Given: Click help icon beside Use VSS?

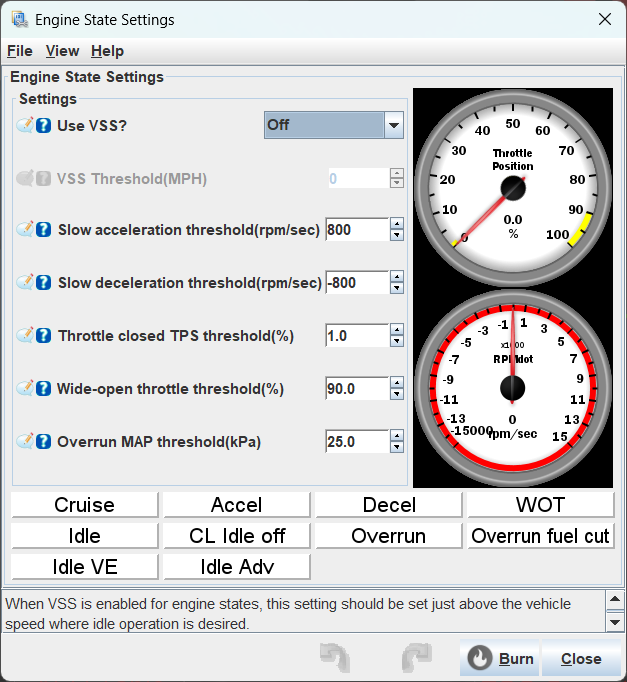Looking at the screenshot, I should [x=44, y=125].
